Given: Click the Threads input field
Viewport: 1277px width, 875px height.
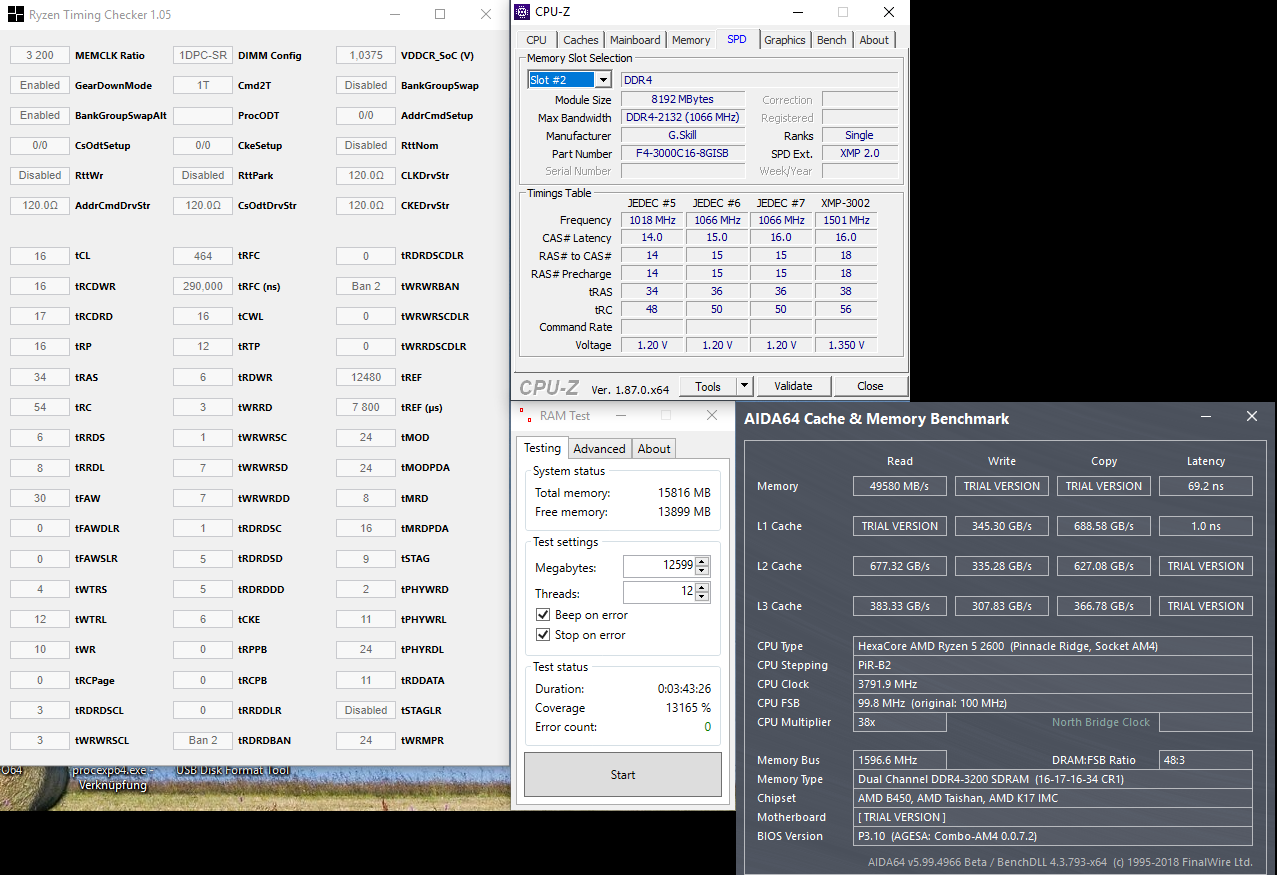Looking at the screenshot, I should click(x=659, y=593).
